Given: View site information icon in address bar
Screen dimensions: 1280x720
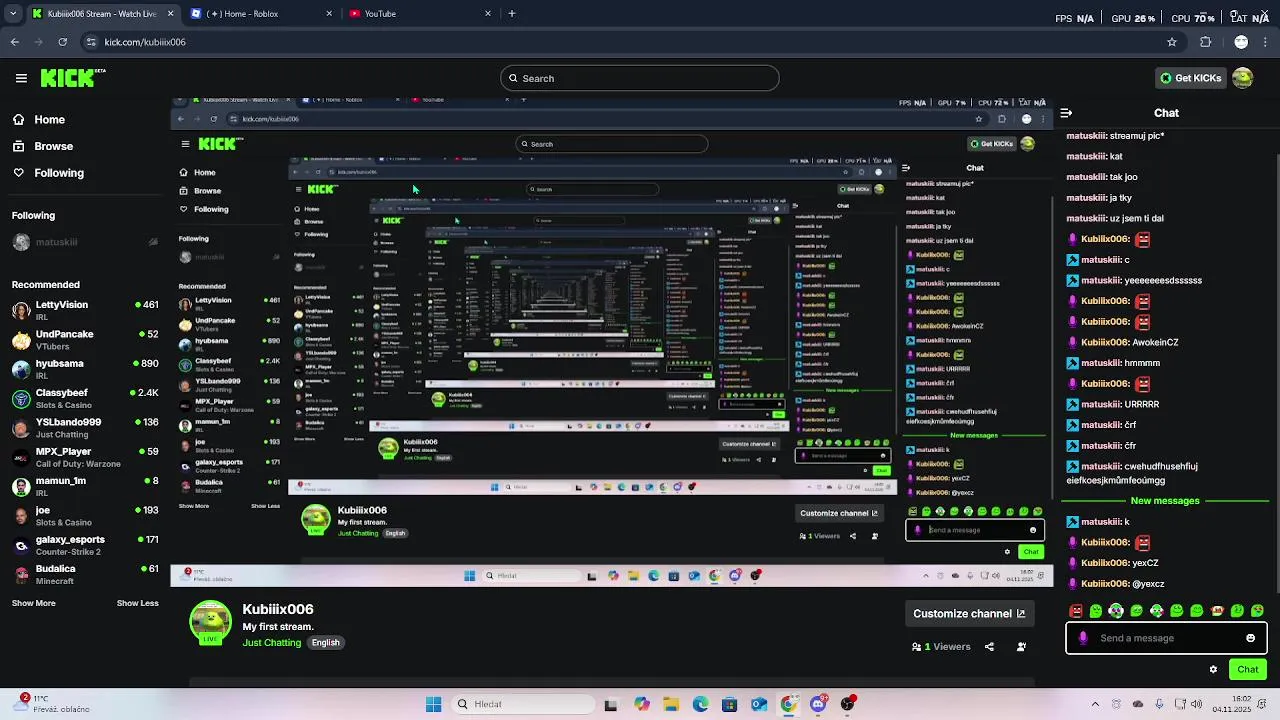Looking at the screenshot, I should 91,42.
